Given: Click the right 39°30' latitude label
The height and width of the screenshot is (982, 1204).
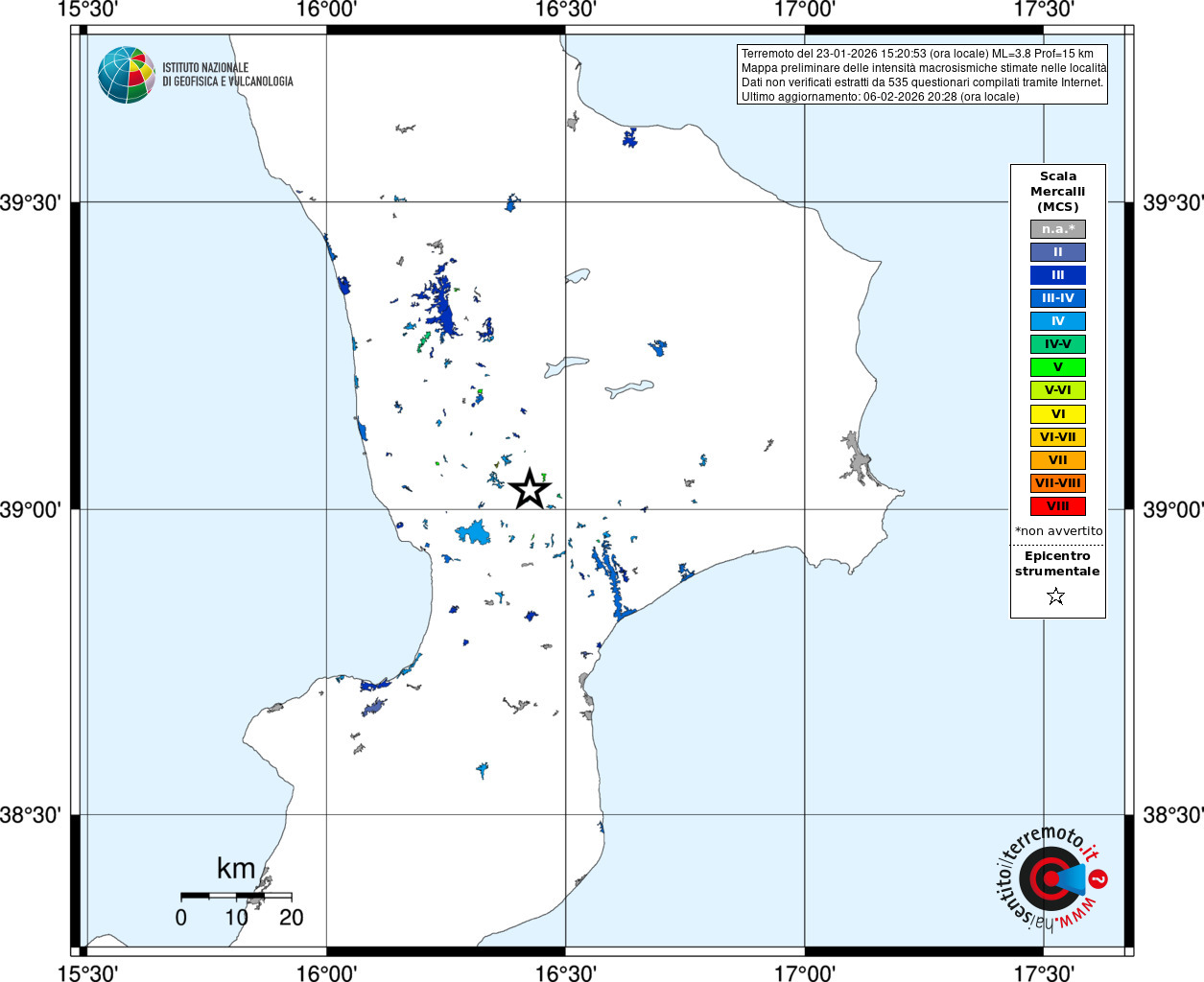Looking at the screenshot, I should click(1172, 202).
